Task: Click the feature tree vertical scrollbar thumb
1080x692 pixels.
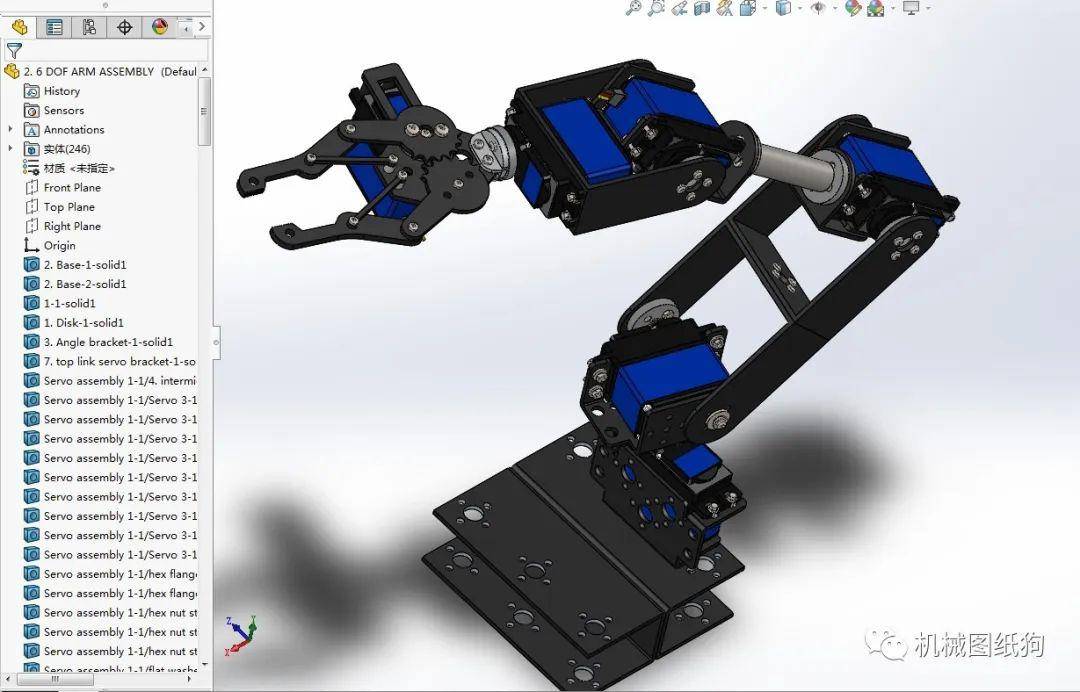Action: 205,110
